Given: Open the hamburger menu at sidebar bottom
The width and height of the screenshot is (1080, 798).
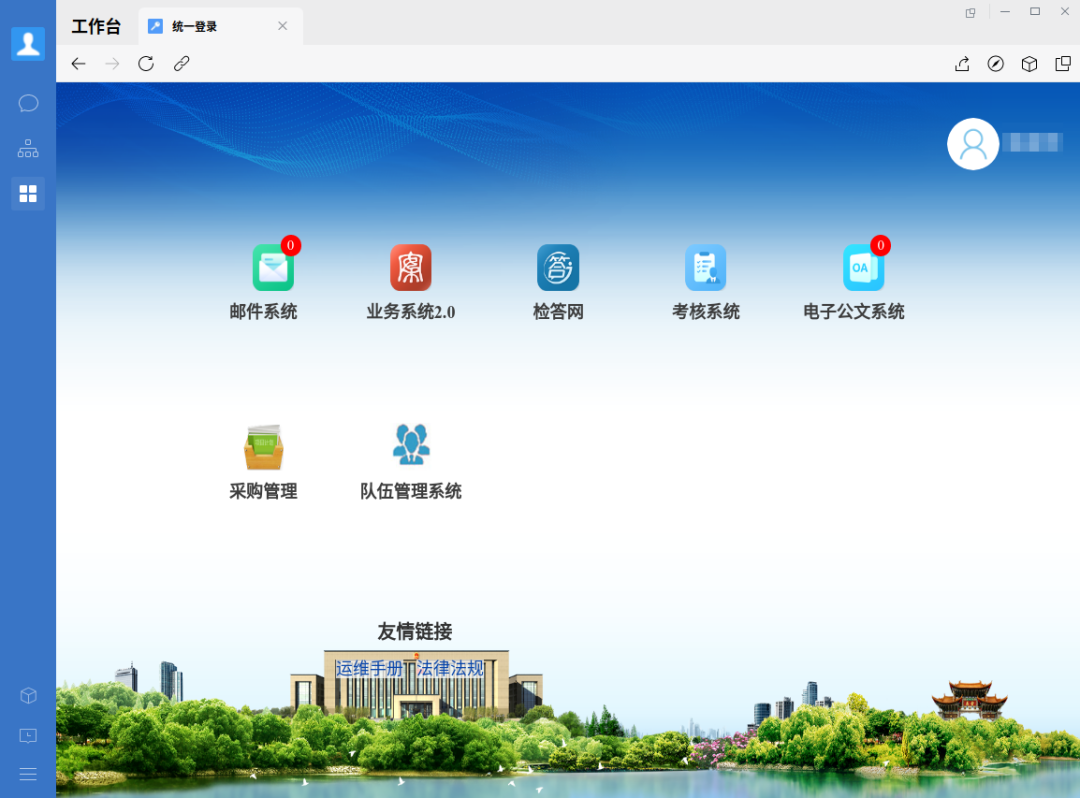Looking at the screenshot, I should (x=27, y=772).
